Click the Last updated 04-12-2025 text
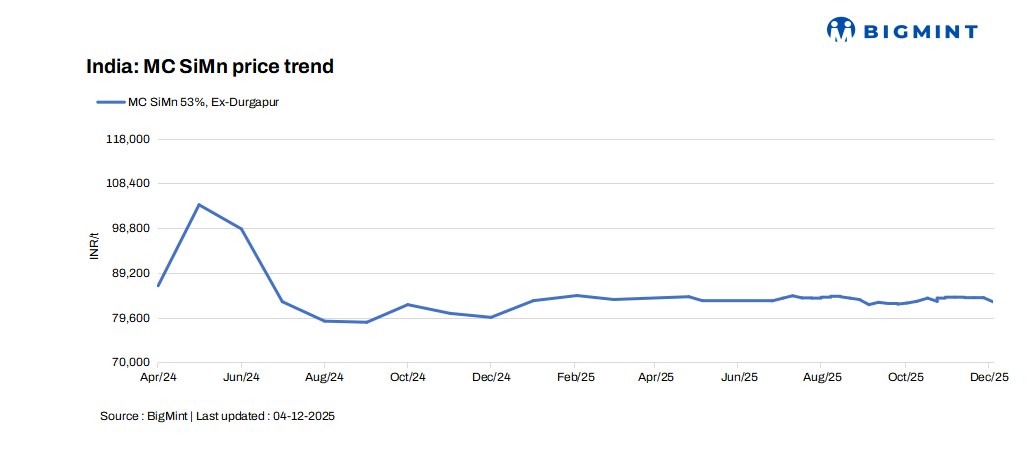 [265, 415]
